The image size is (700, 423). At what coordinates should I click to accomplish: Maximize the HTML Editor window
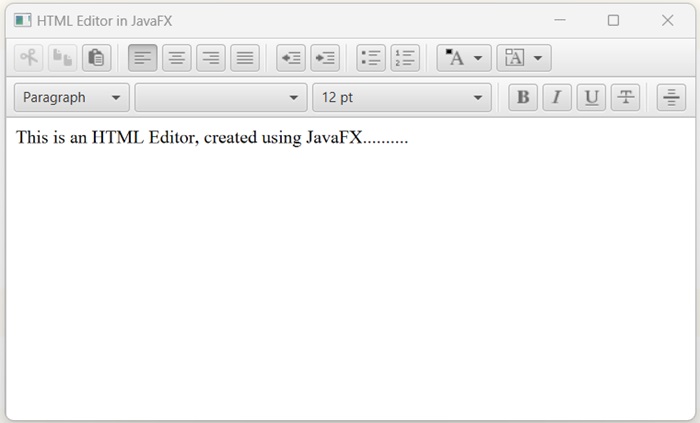(x=613, y=20)
